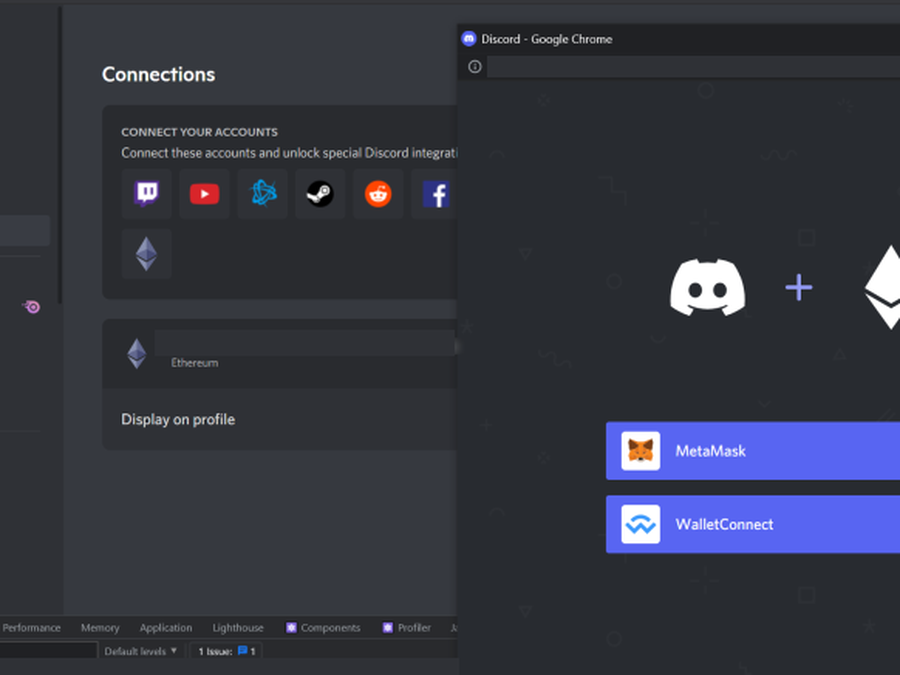Click the pink swirl icon in left sidebar
This screenshot has width=900, height=675.
(32, 307)
